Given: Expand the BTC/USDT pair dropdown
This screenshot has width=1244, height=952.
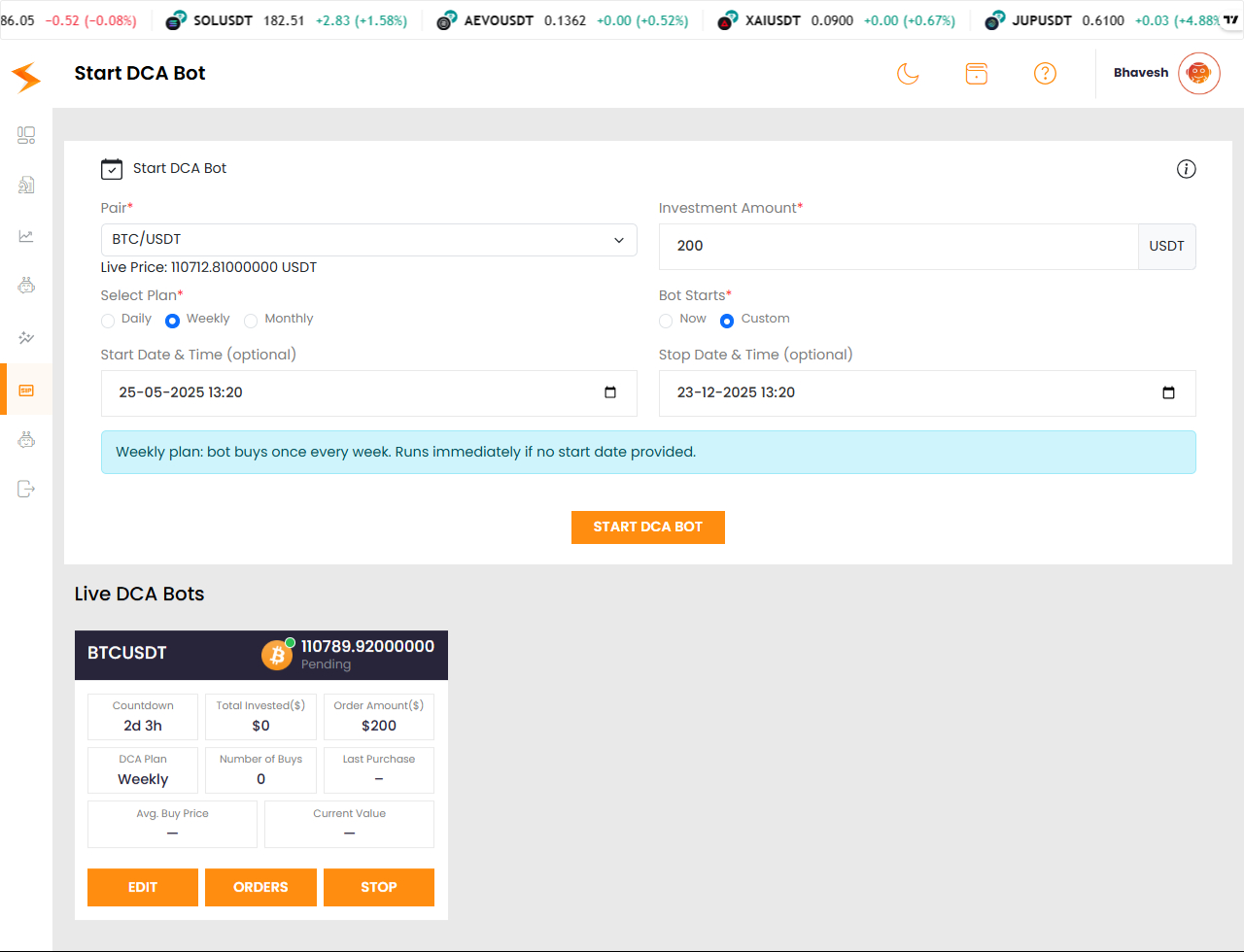Looking at the screenshot, I should coord(368,240).
